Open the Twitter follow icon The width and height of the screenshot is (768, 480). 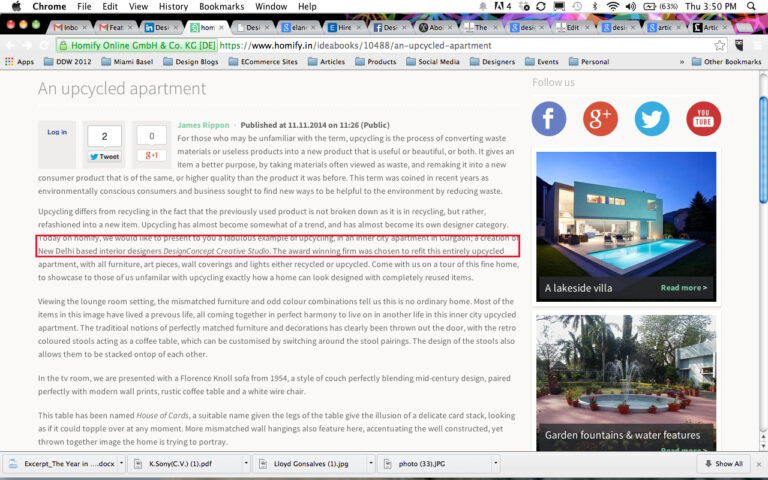click(651, 119)
